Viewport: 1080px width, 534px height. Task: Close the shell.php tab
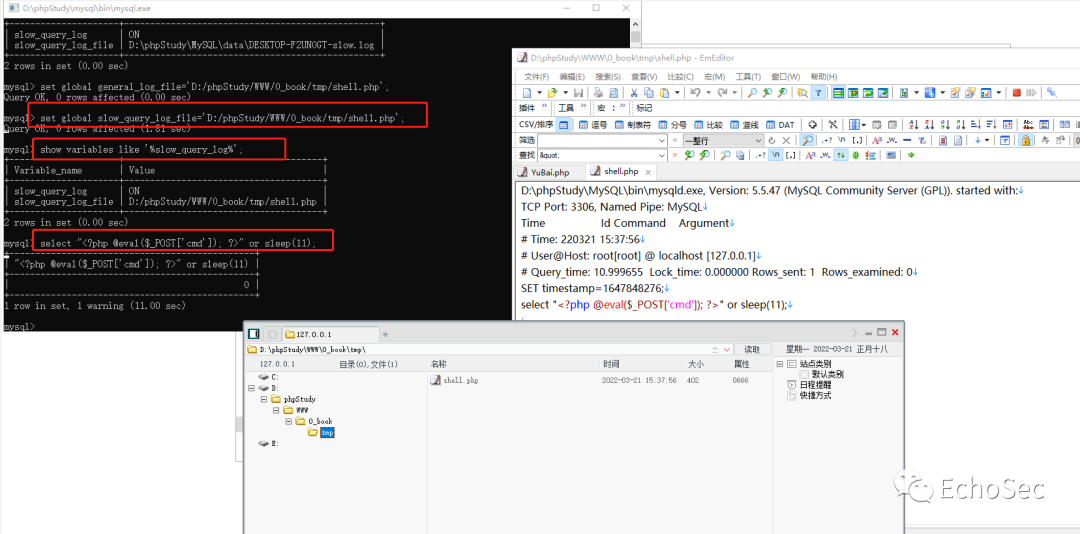tap(647, 172)
